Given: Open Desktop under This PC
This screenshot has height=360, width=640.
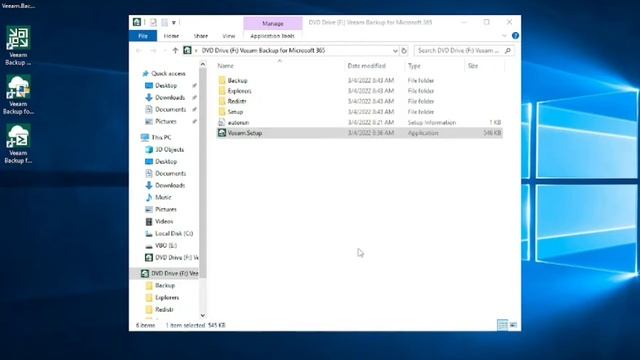Looking at the screenshot, I should (166, 162).
